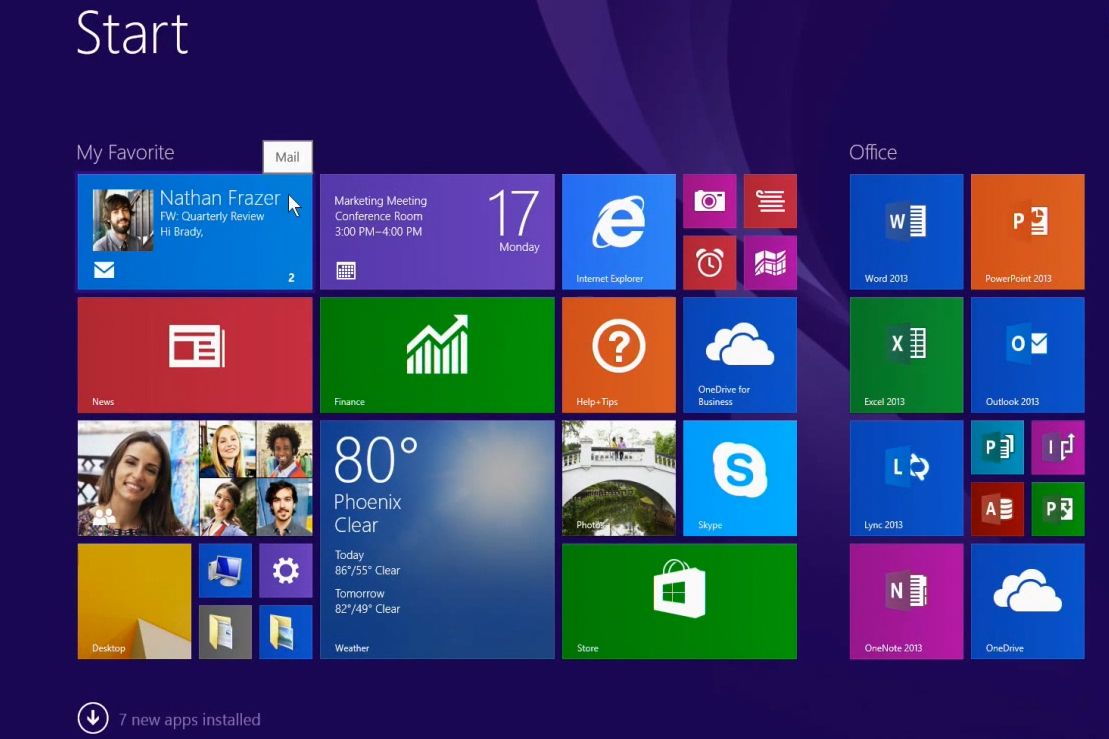The width and height of the screenshot is (1109, 739).
Task: Open the teal Publisher tile
Action: [997, 448]
